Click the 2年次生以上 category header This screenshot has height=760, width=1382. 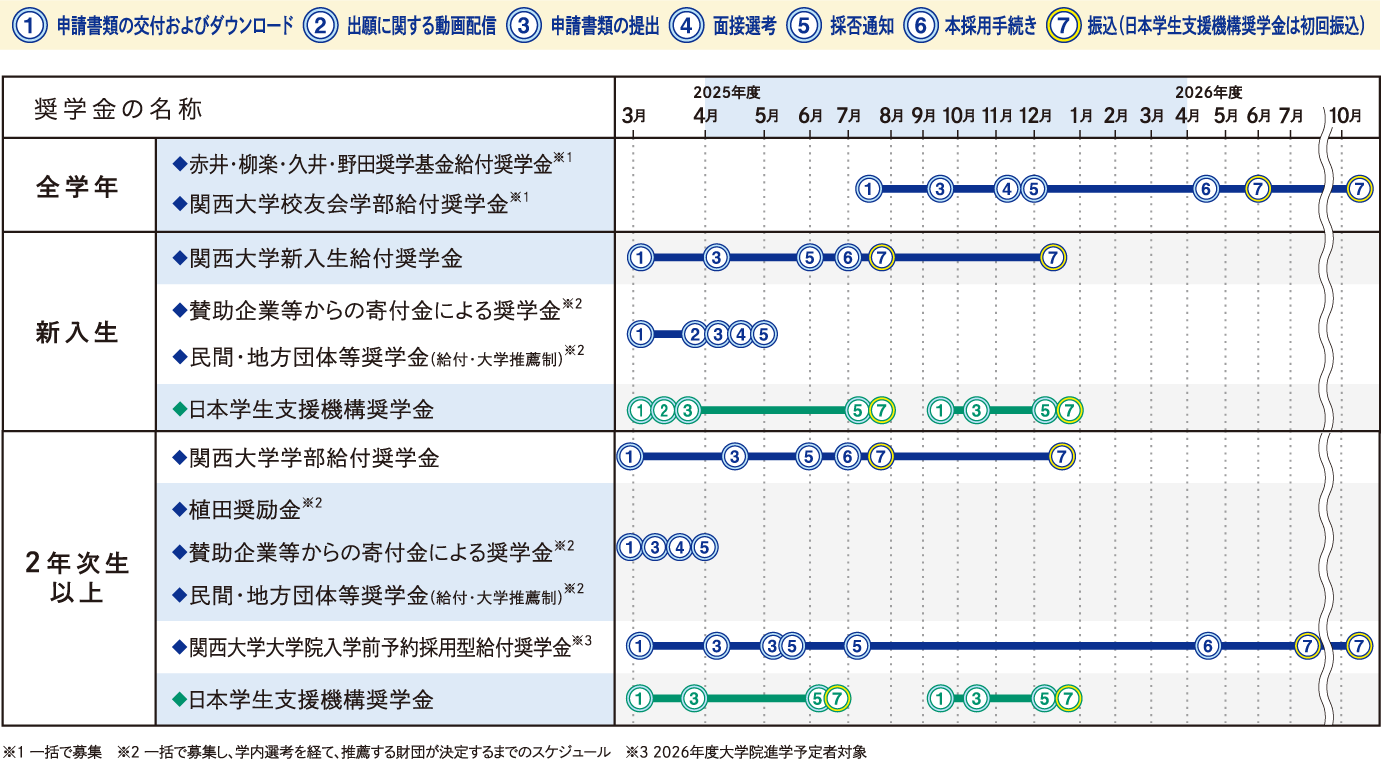coord(78,578)
